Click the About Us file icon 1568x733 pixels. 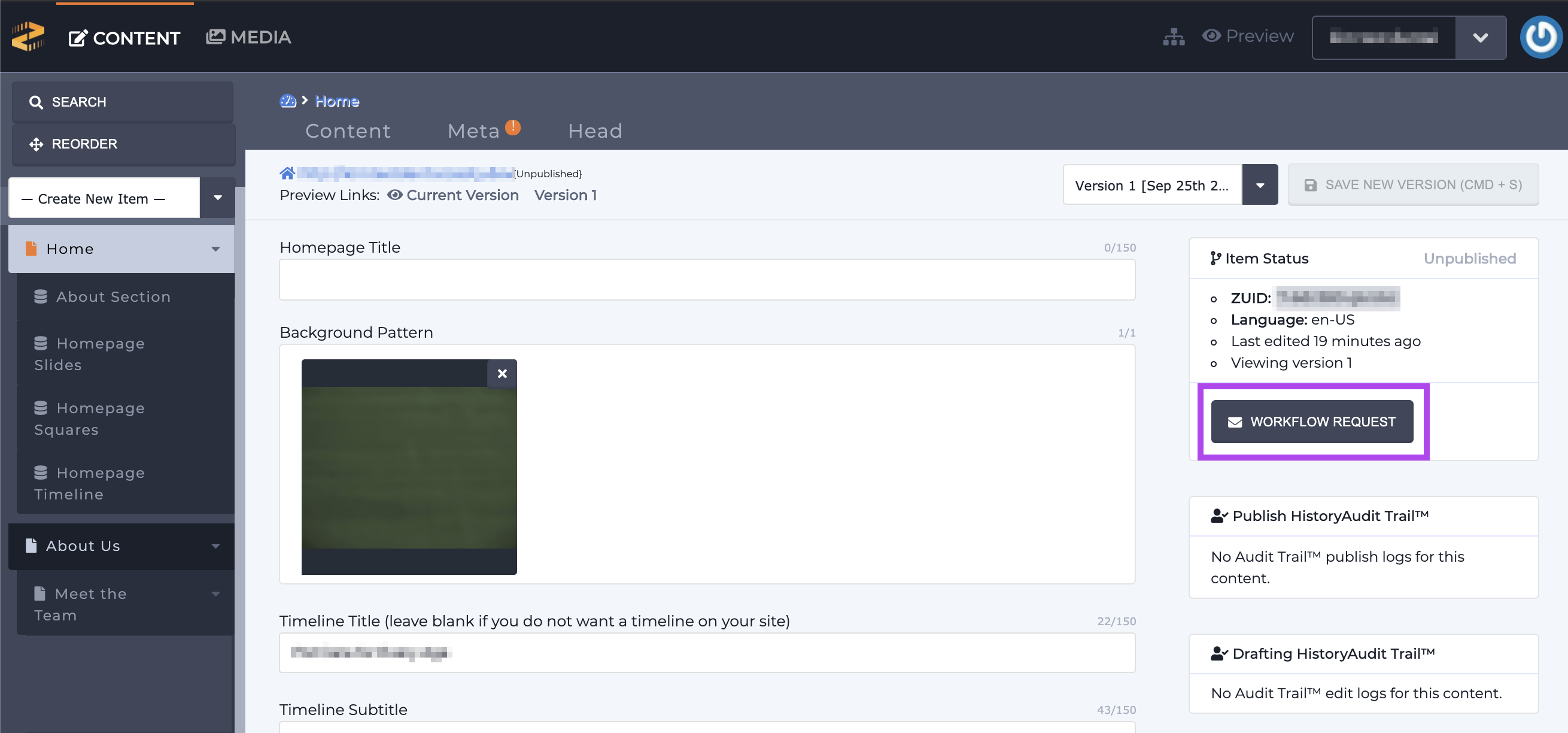(31, 546)
